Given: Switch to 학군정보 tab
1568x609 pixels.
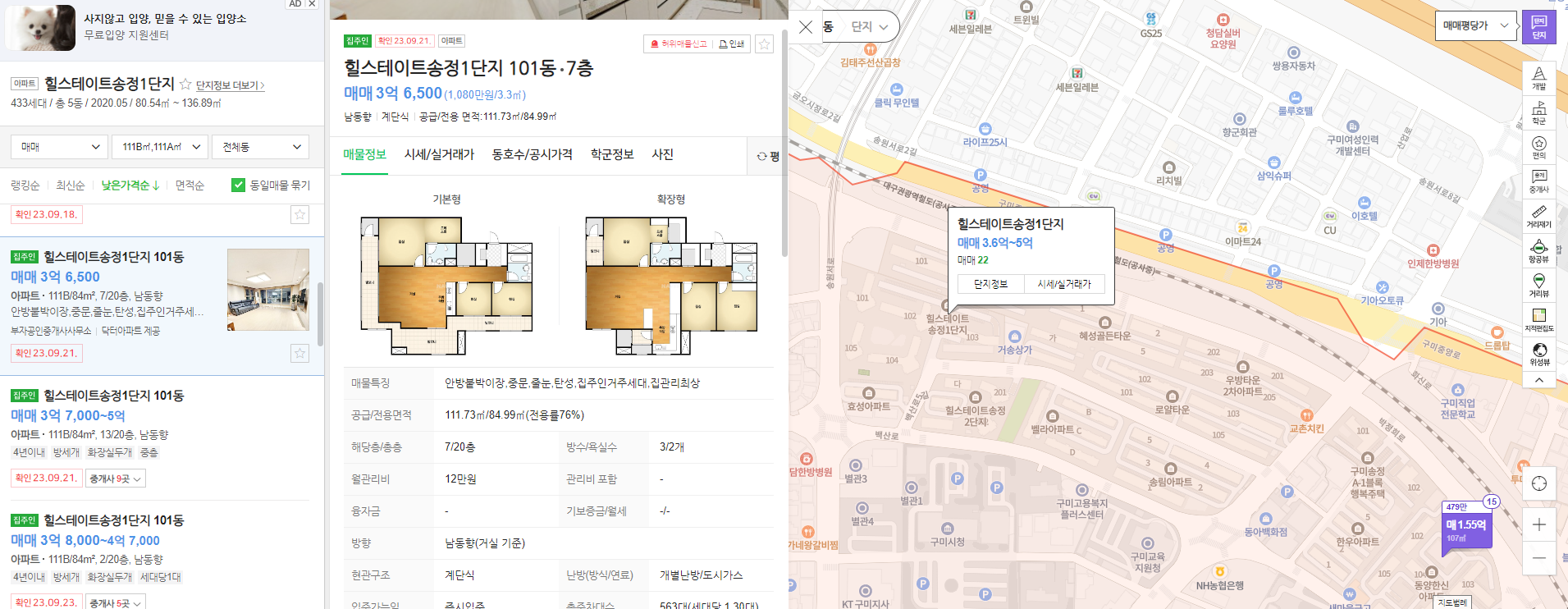Looking at the screenshot, I should [612, 154].
